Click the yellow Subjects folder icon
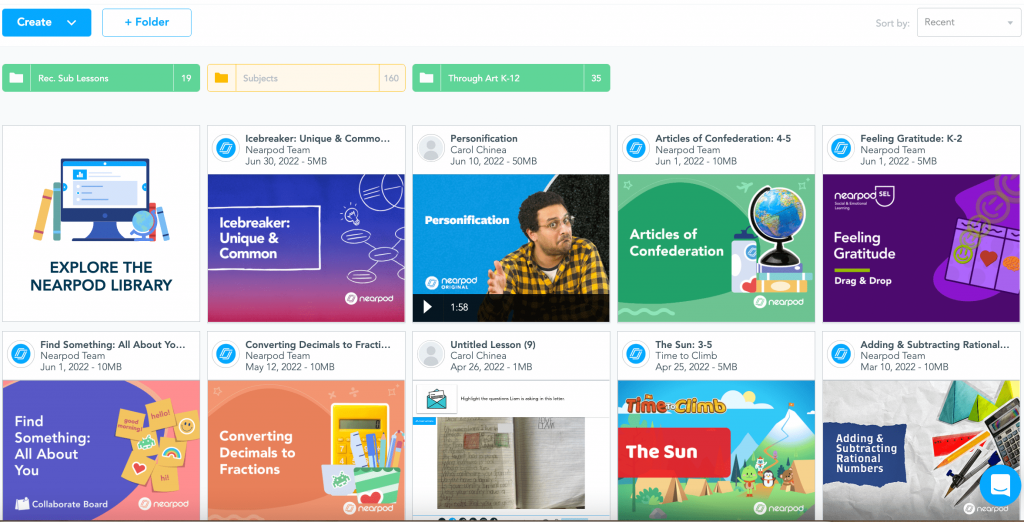Image resolution: width=1024 pixels, height=522 pixels. tap(221, 78)
